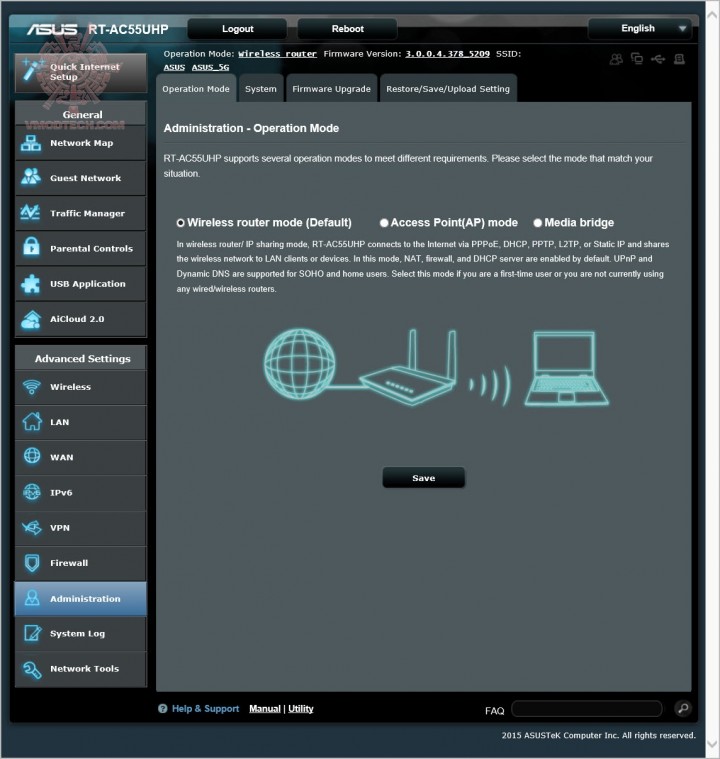The image size is (720, 759).
Task: Open Traffic Manager menu item
Action: tap(80, 213)
